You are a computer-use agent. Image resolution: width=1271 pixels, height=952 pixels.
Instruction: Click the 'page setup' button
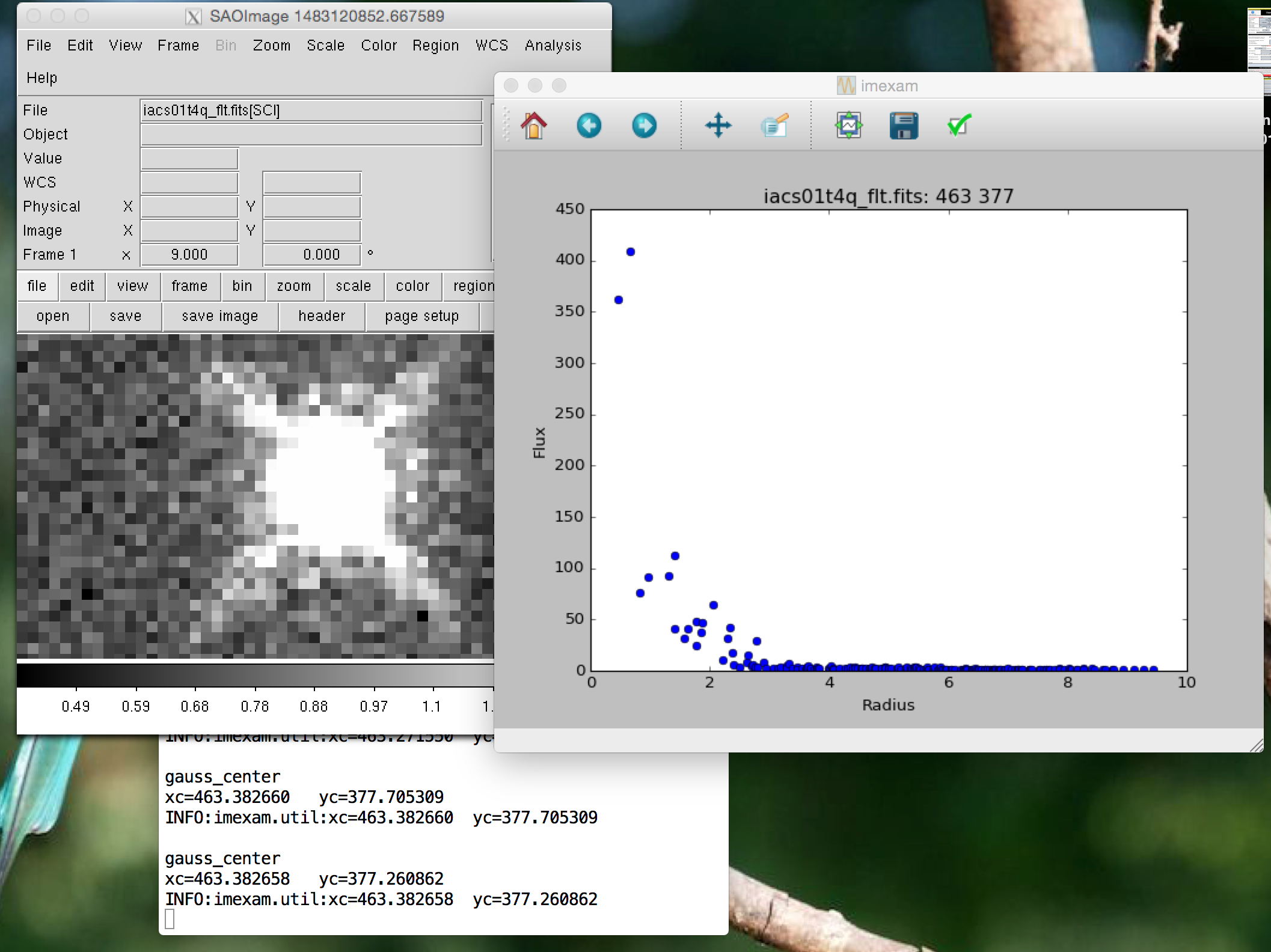point(421,316)
